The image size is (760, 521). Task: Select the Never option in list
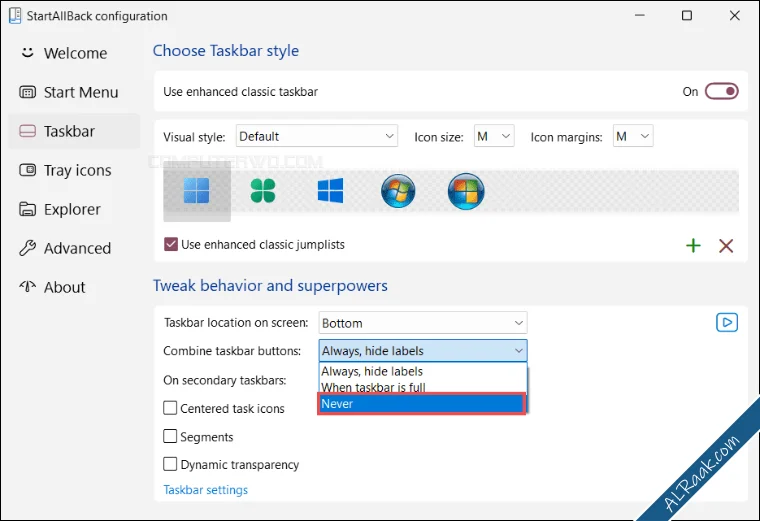[x=422, y=404]
